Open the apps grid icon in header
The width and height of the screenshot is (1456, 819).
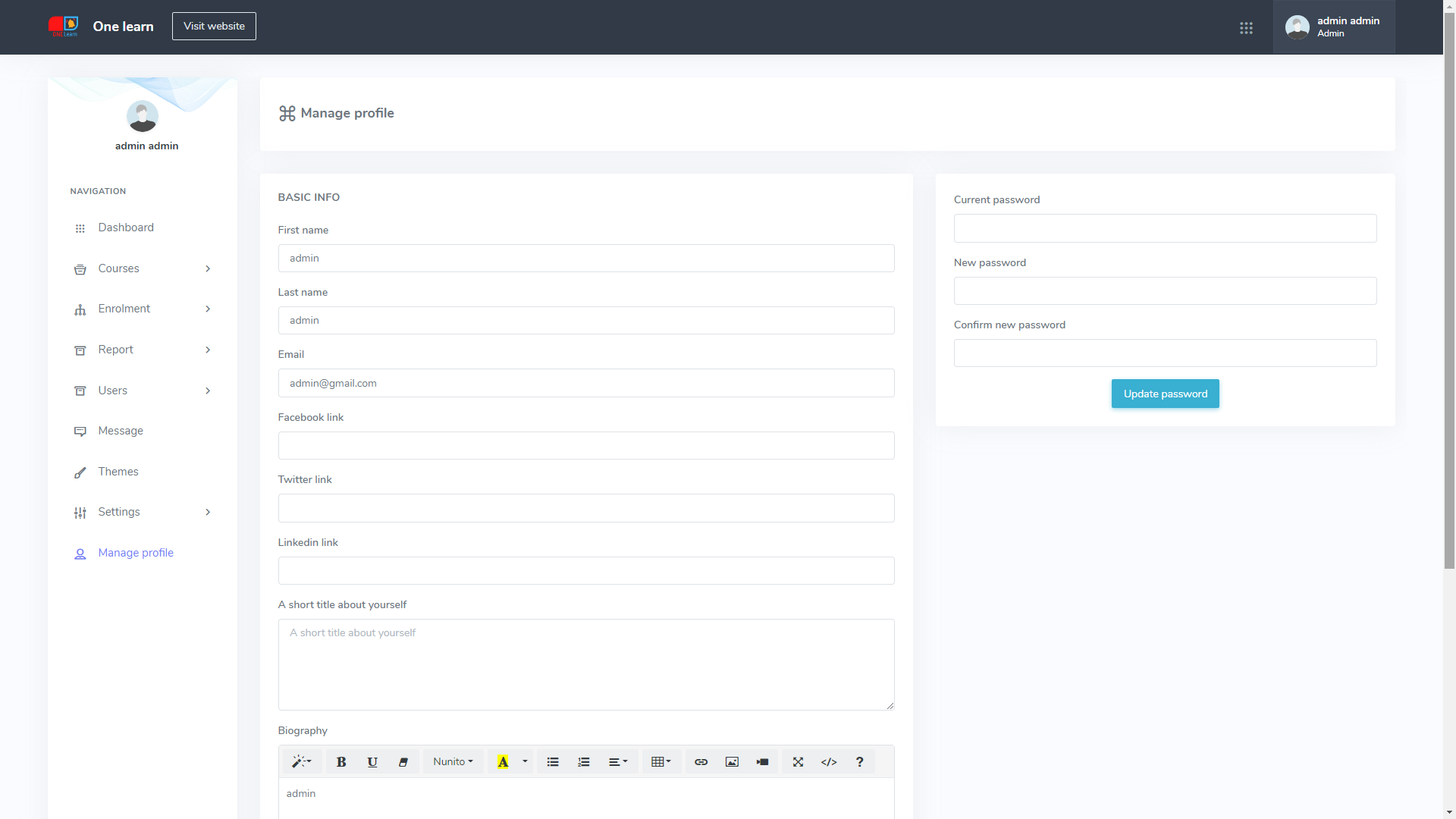point(1246,28)
